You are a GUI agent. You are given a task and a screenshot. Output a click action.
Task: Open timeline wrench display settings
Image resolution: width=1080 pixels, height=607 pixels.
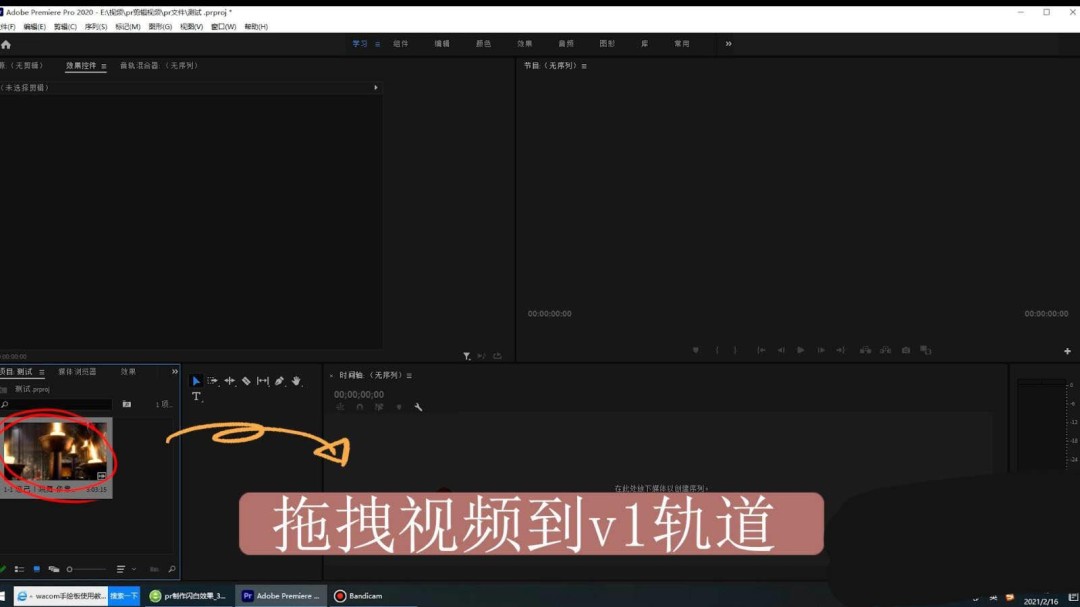[x=418, y=407]
